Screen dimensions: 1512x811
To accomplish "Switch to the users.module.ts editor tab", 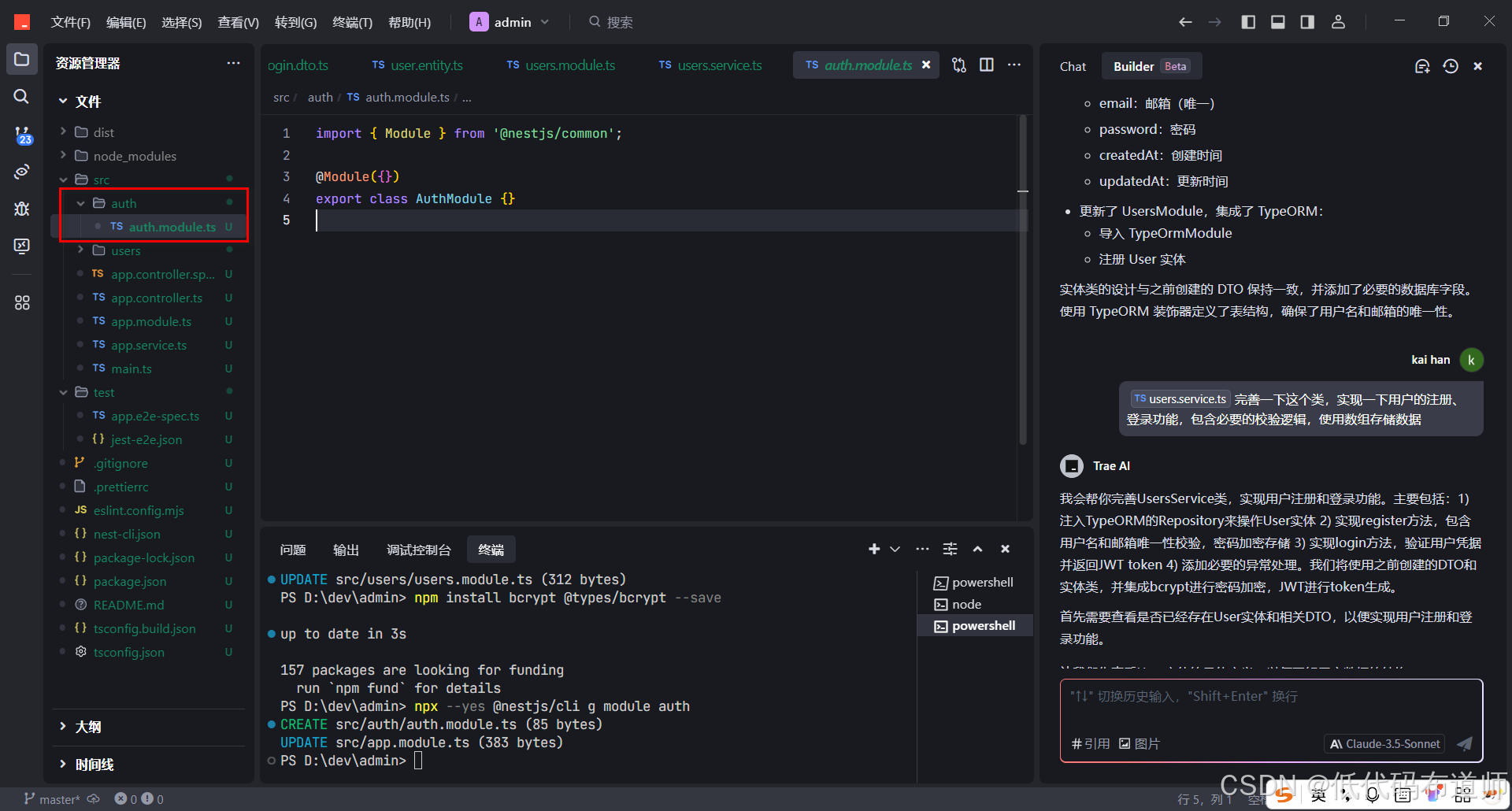I will pos(561,65).
